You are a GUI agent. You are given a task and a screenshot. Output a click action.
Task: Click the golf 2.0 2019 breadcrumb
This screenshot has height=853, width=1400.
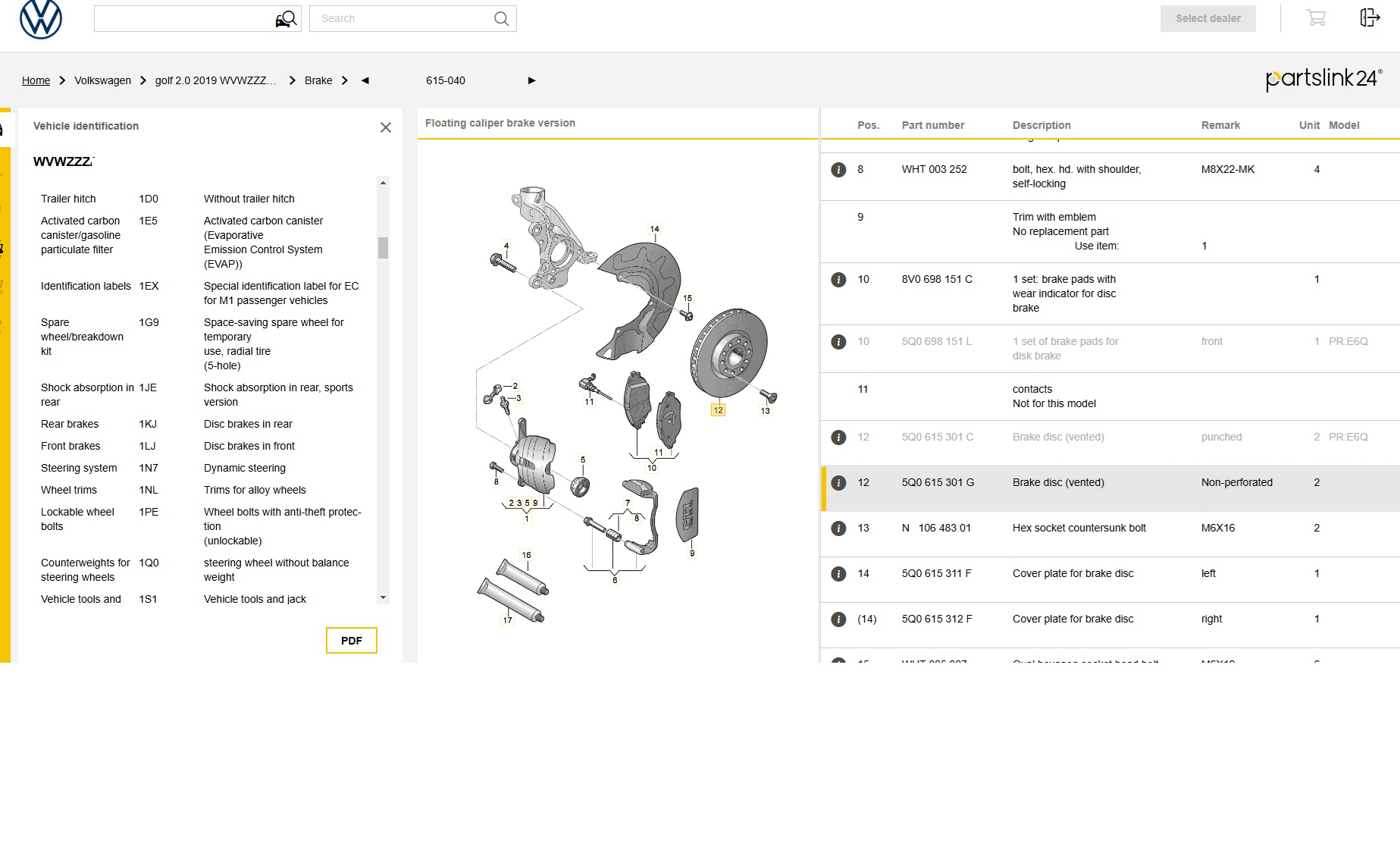215,80
